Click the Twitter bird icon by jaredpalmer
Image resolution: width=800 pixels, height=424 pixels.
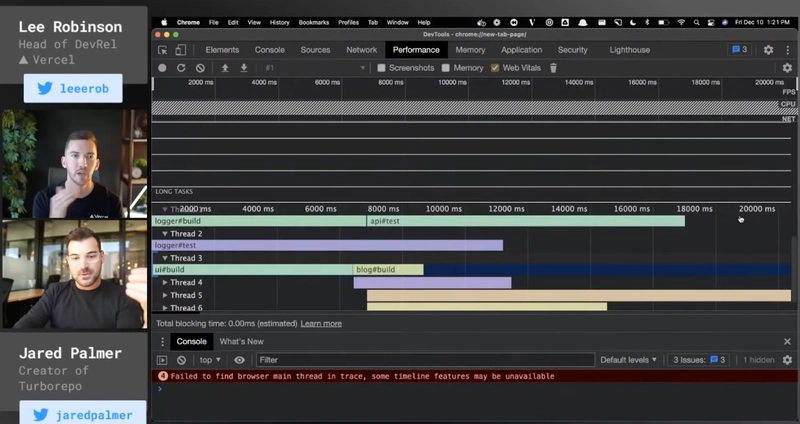(40, 414)
